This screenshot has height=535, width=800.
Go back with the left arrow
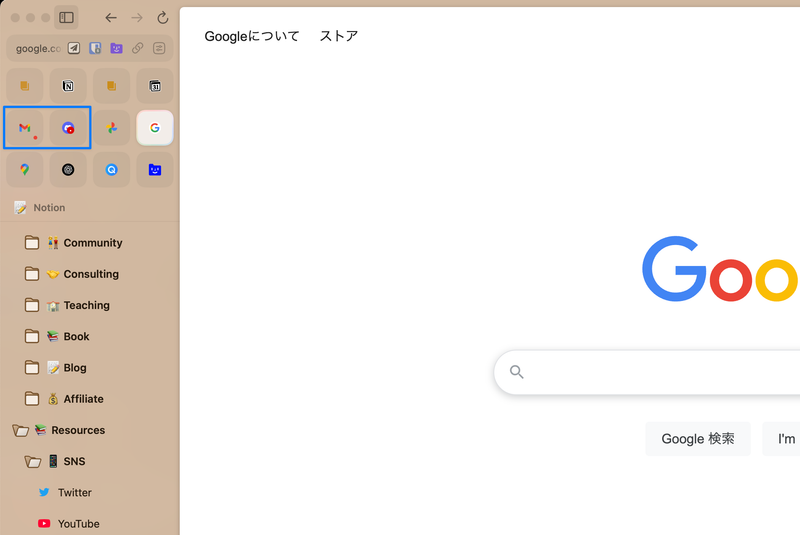click(x=111, y=18)
